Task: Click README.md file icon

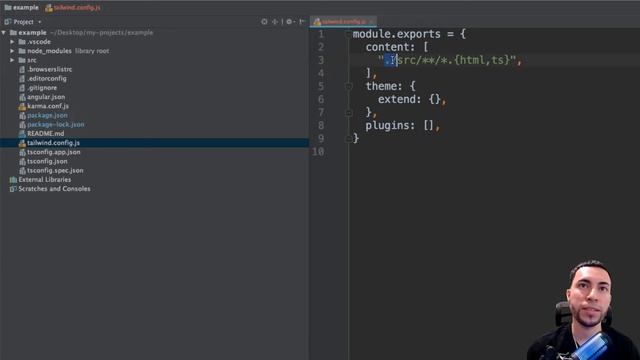Action: [x=22, y=133]
